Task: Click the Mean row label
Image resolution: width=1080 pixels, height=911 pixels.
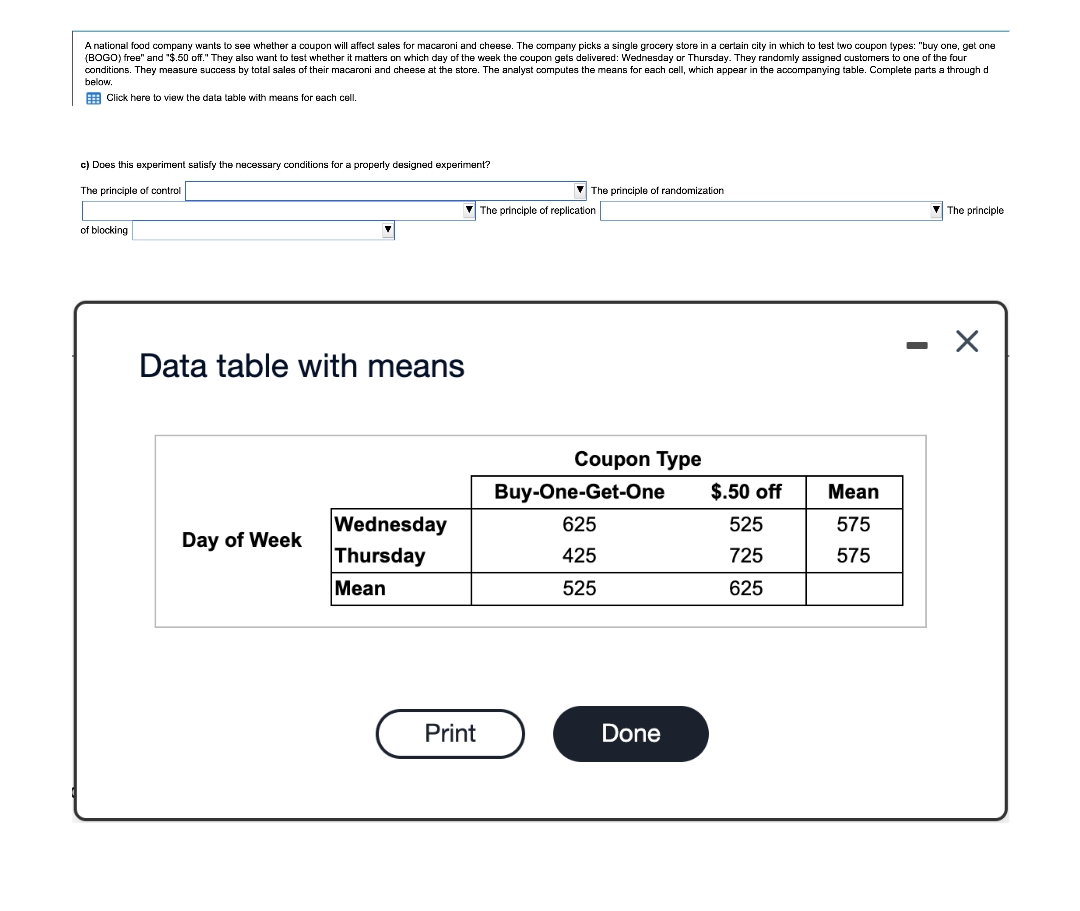Action: point(360,589)
